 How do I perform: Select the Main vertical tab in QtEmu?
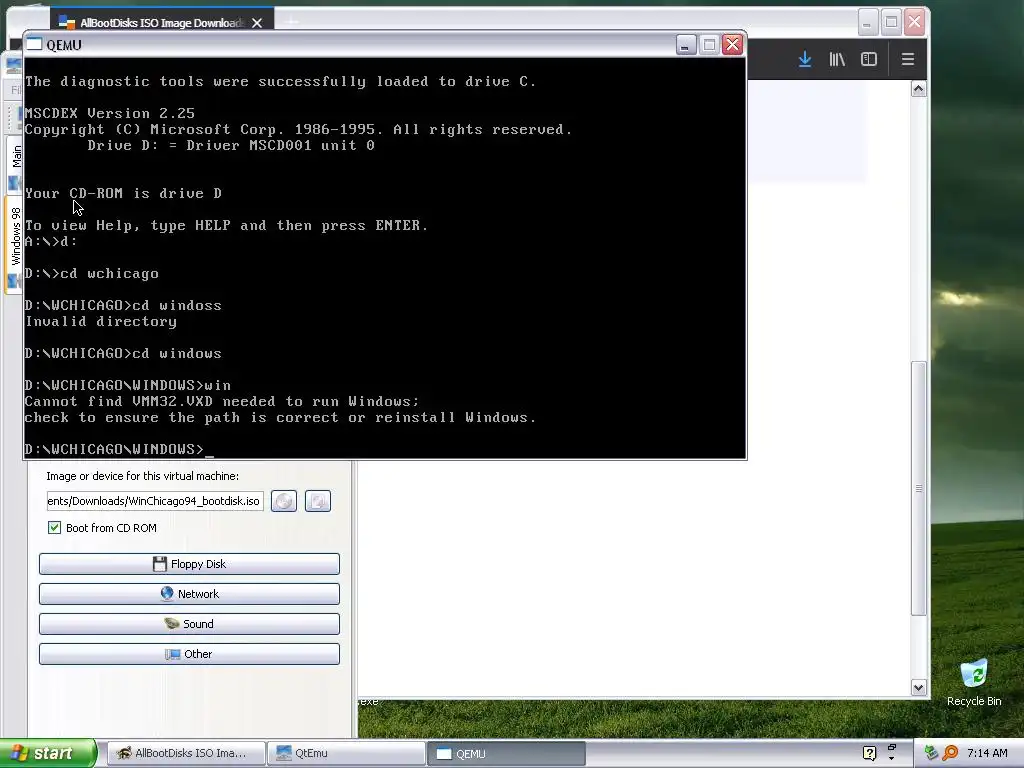(16, 157)
